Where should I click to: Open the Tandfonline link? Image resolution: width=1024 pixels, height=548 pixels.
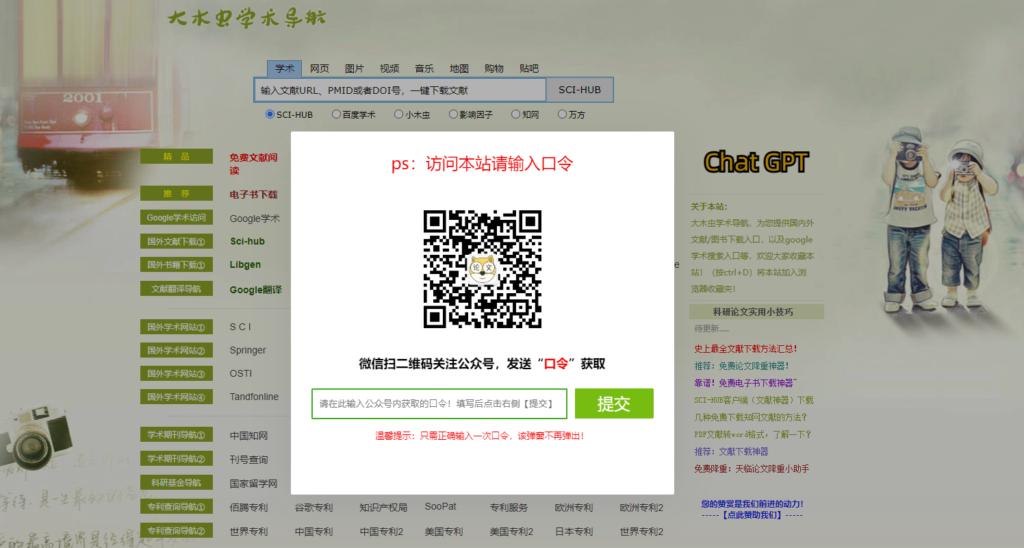pyautogui.click(x=253, y=397)
